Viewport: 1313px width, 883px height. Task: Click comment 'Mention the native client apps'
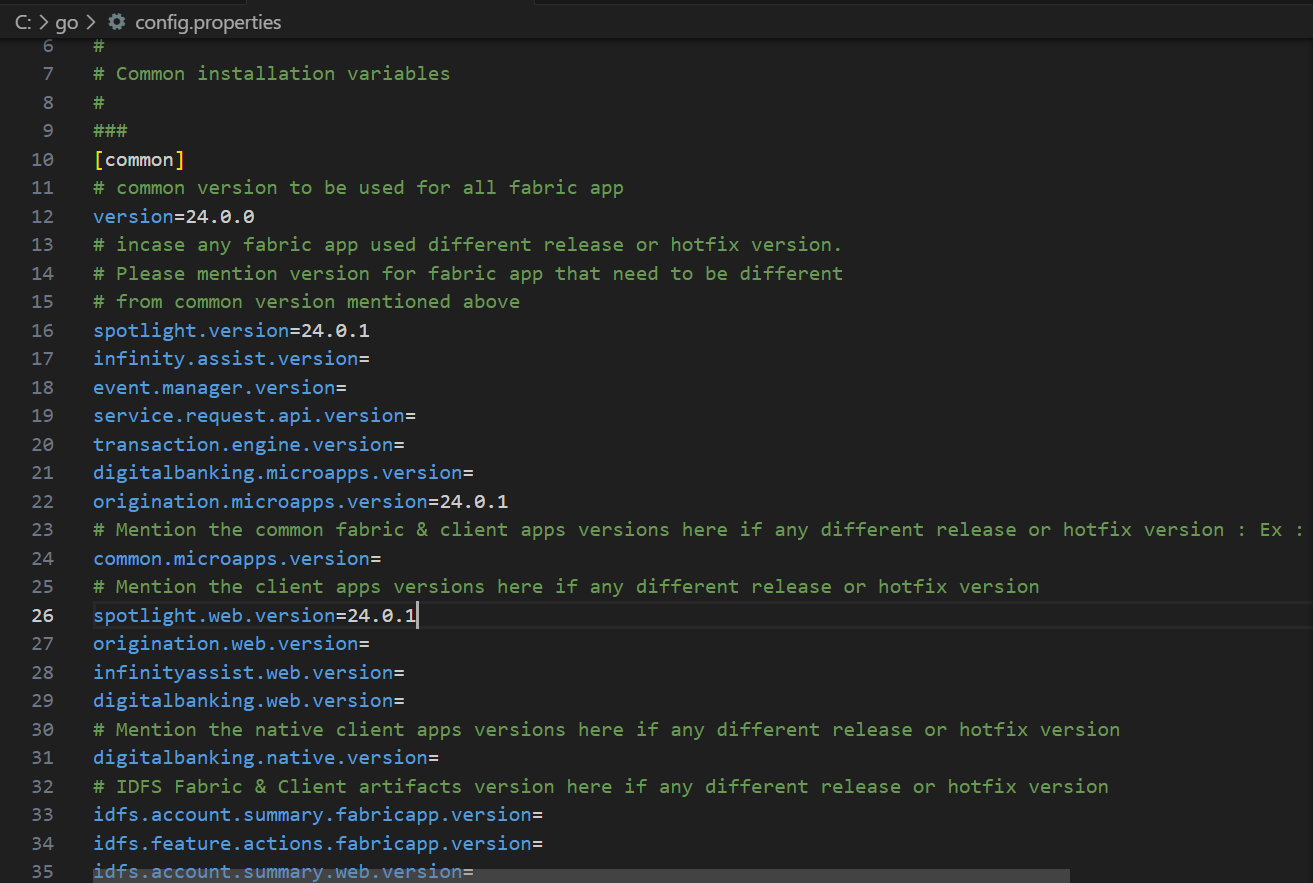click(607, 729)
